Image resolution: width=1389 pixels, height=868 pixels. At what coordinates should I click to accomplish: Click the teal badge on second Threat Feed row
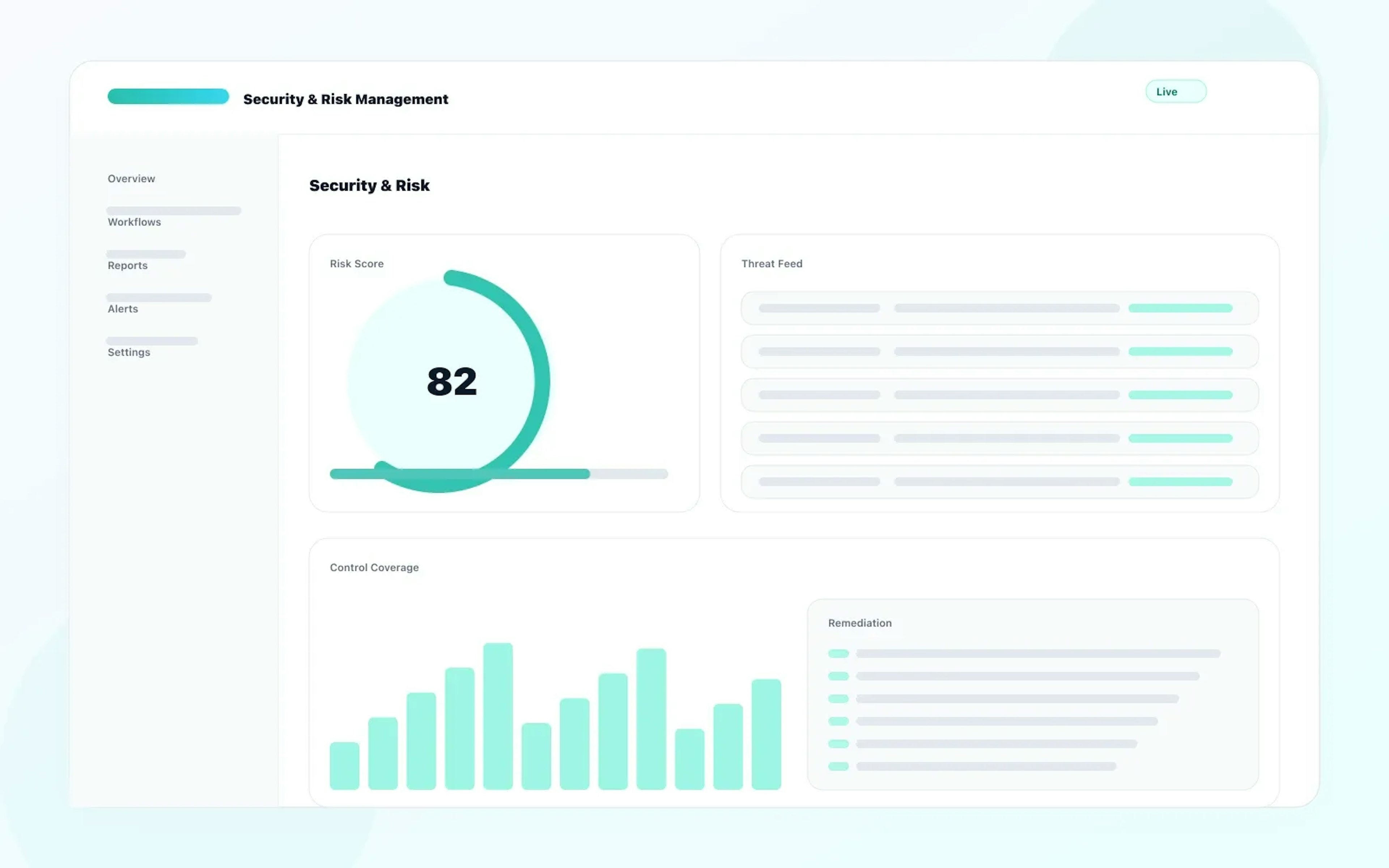[x=1180, y=351]
